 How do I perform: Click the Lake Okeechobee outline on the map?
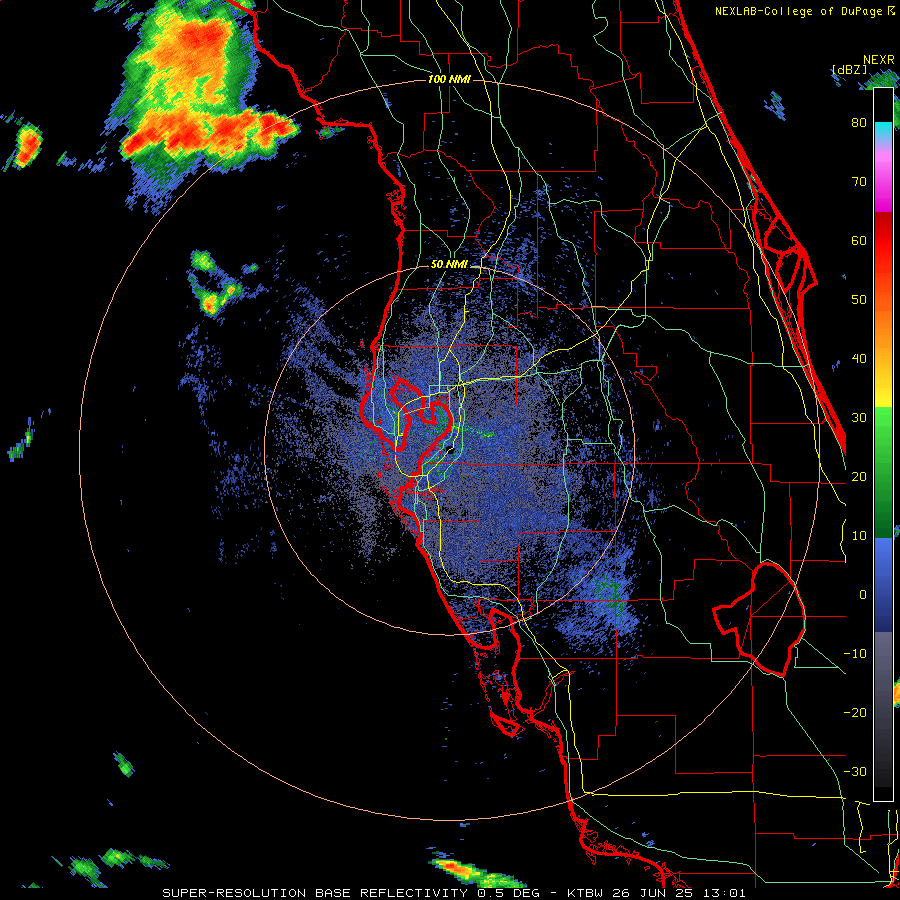click(759, 619)
